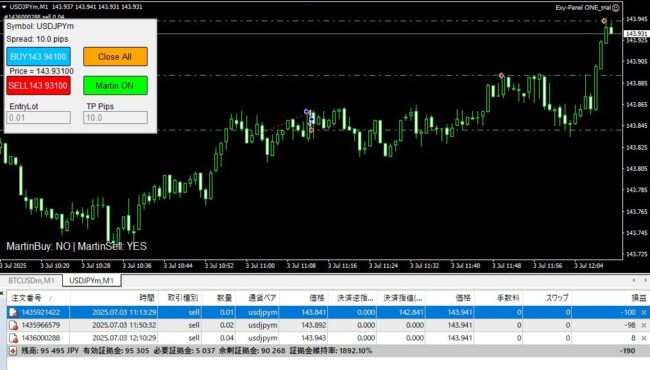Open the chart menu arrow beside USDJPYm,M1
This screenshot has height=370, width=650.
coord(4,7)
